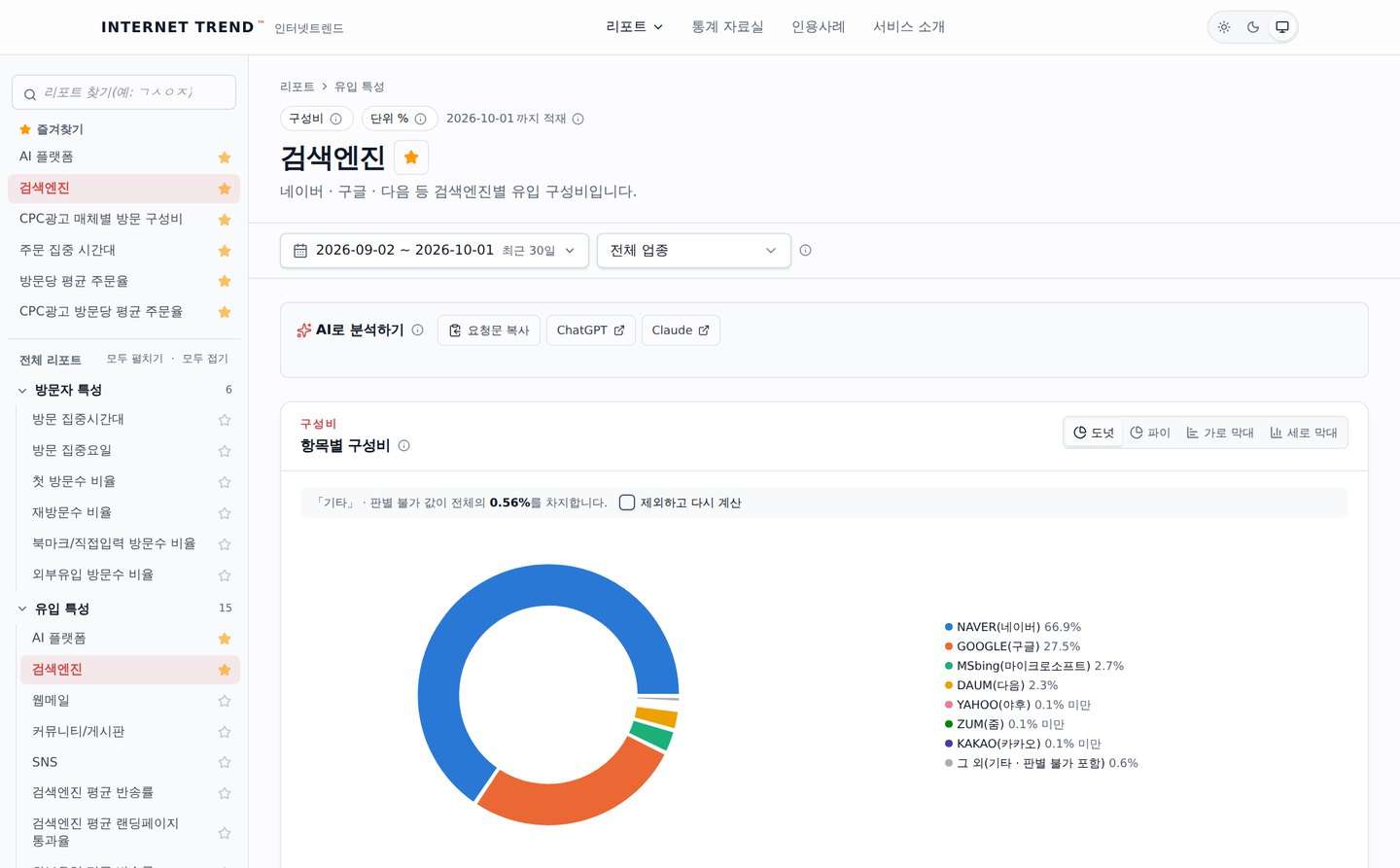Collapse the 방문자 특성 sidebar group
This screenshot has width=1400, height=868.
click(x=124, y=390)
